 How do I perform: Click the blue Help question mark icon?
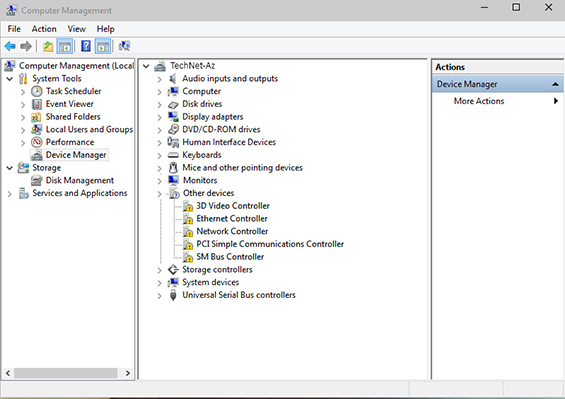click(86, 46)
